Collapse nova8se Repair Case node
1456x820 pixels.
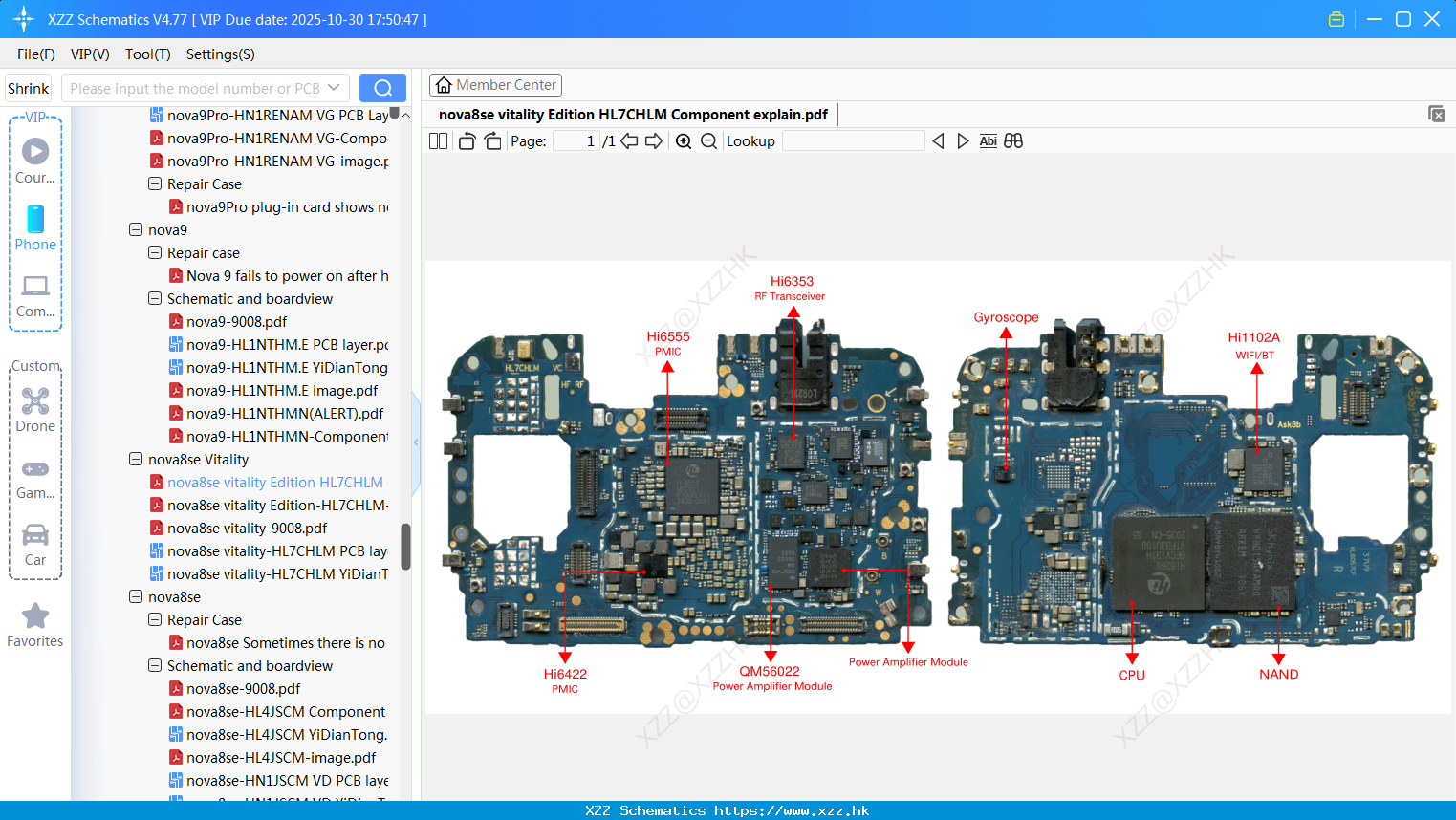point(155,619)
